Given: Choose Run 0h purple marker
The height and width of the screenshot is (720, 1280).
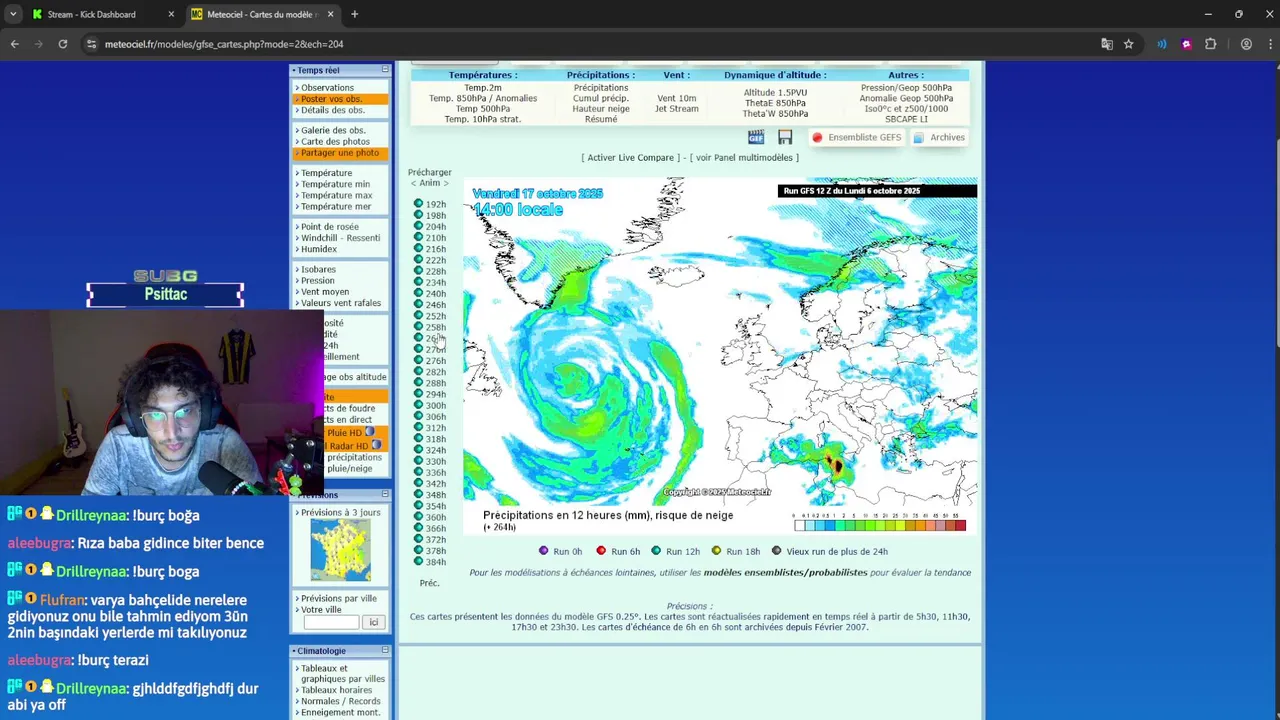Looking at the screenshot, I should pyautogui.click(x=544, y=551).
